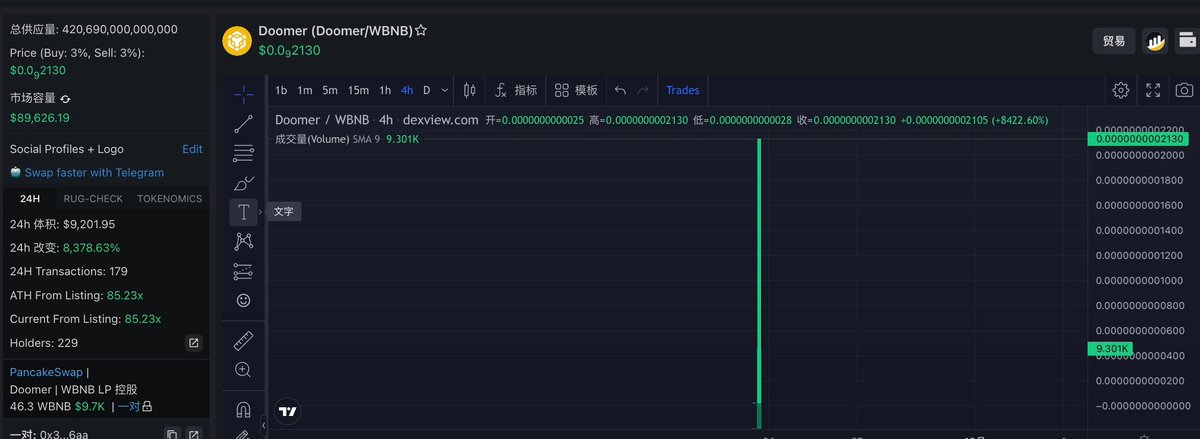This screenshot has width=1200, height=439.
Task: Switch to the 24H tab
Action: [30, 199]
